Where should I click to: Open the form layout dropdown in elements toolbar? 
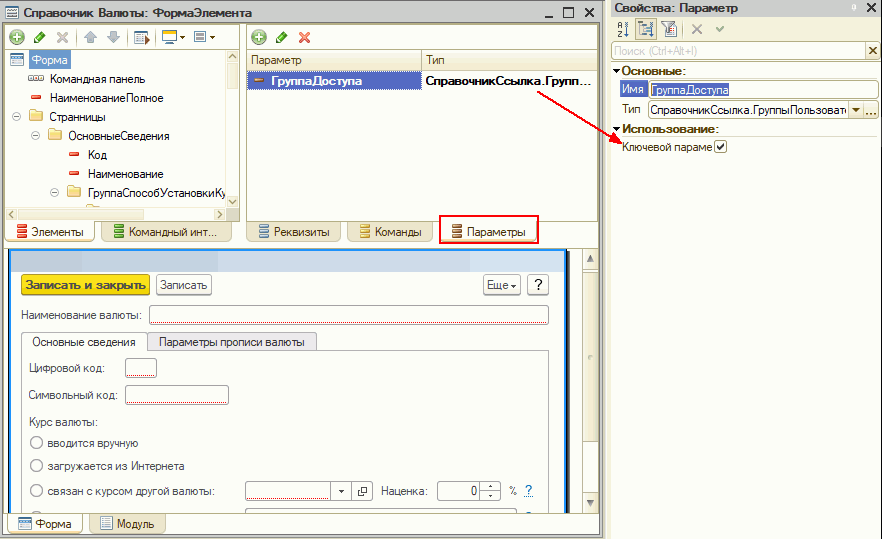[x=204, y=37]
